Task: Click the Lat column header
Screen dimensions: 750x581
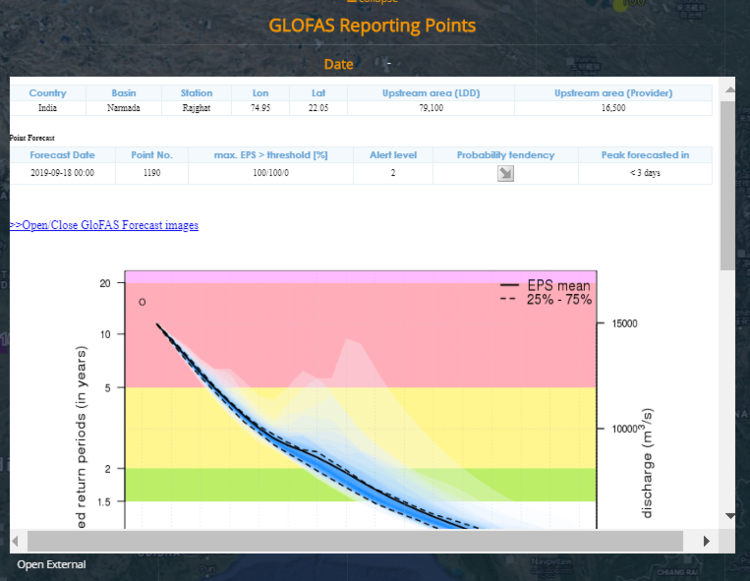Action: [318, 93]
